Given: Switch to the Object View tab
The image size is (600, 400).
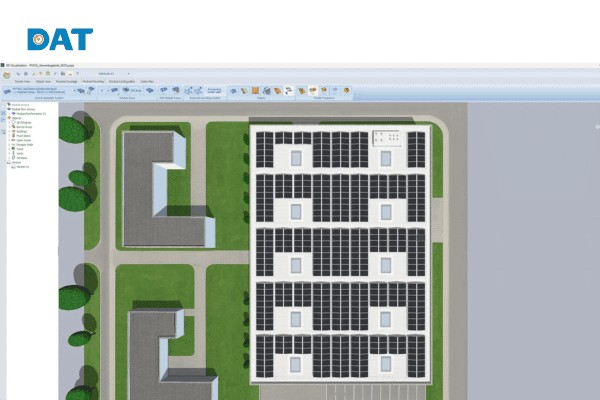Looking at the screenshot, I should coord(43,81).
